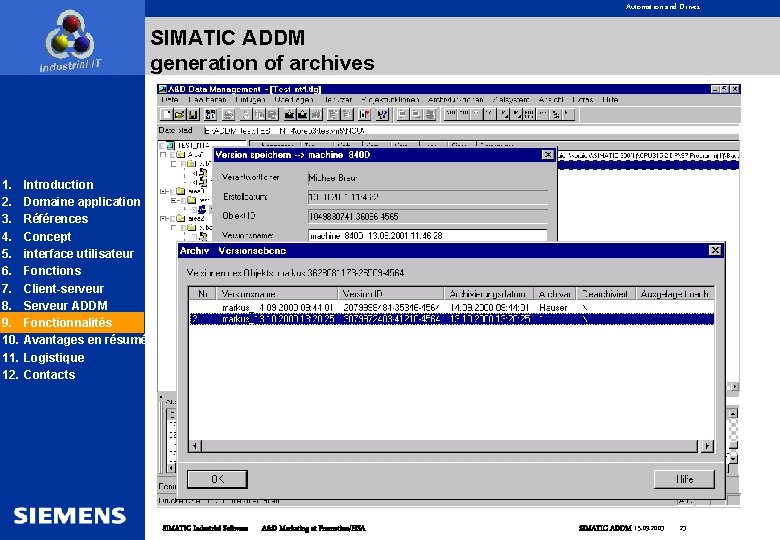This screenshot has height=540, width=780.
Task: Go to 6. Fonctions section
Action: [41, 271]
